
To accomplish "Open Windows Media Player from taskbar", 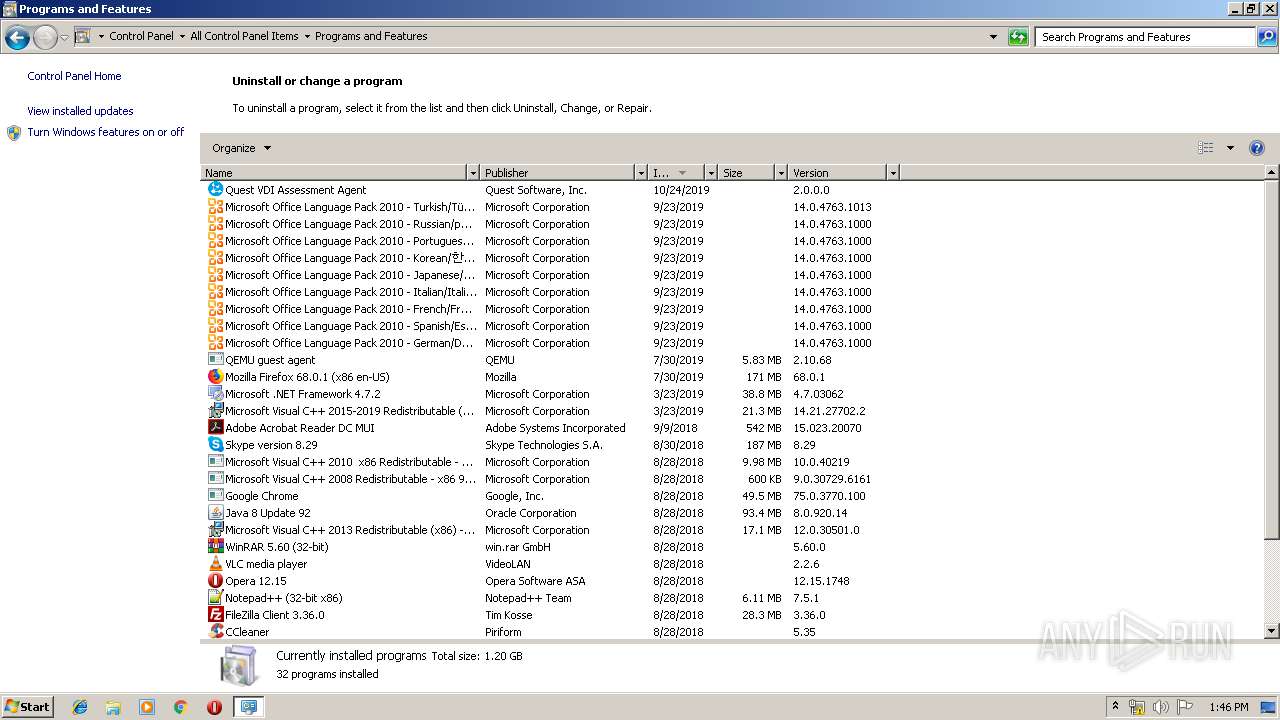I will [x=147, y=707].
